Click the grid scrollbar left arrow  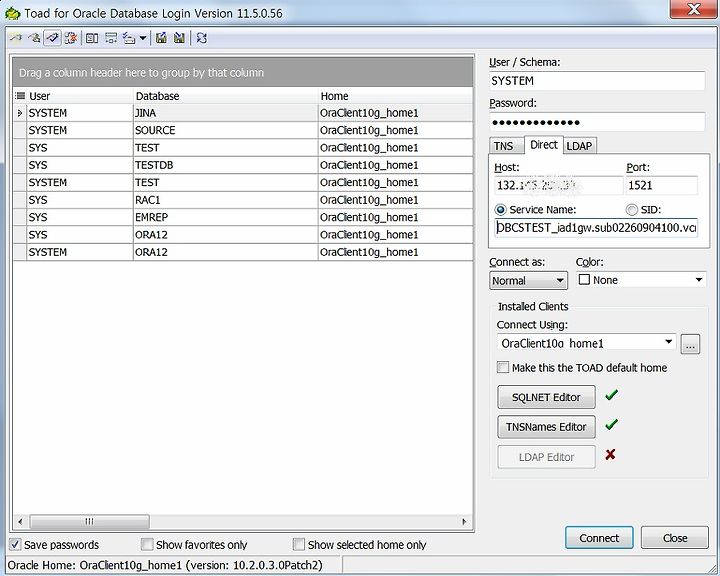(x=20, y=521)
